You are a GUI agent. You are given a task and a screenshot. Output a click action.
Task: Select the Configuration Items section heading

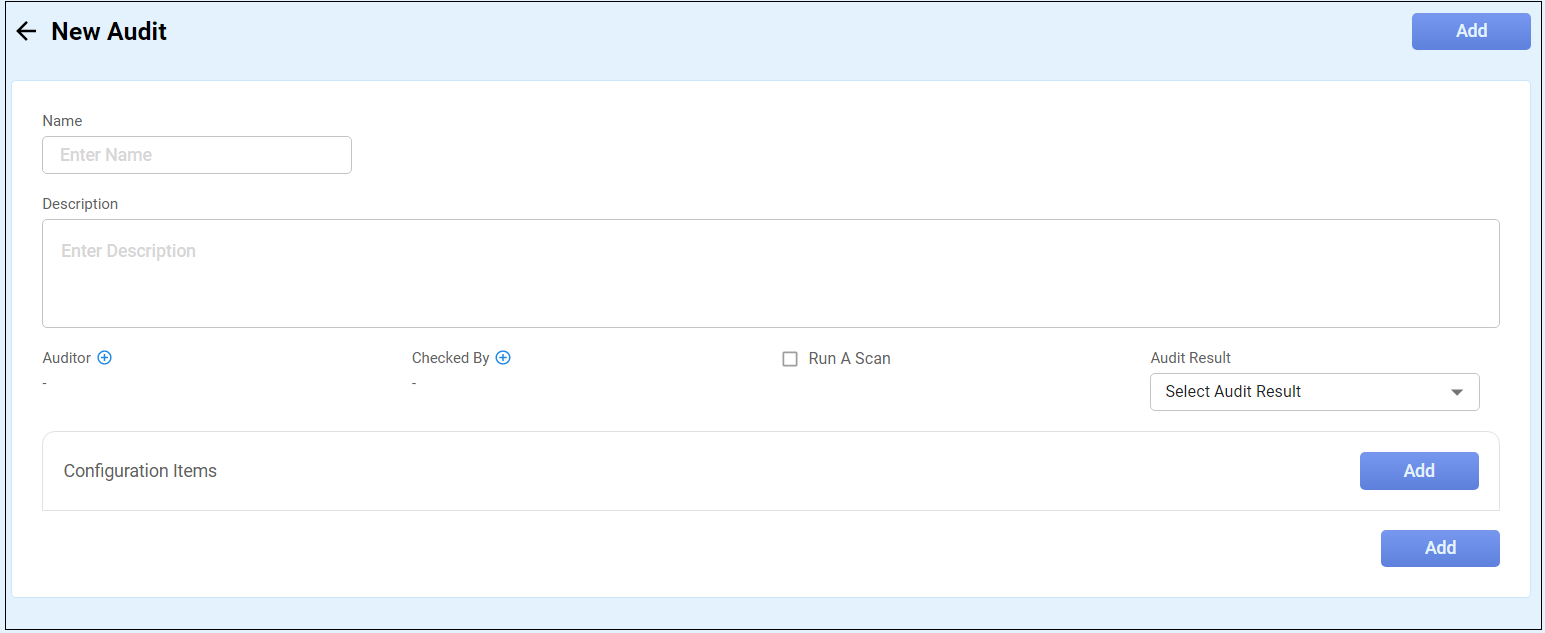140,471
